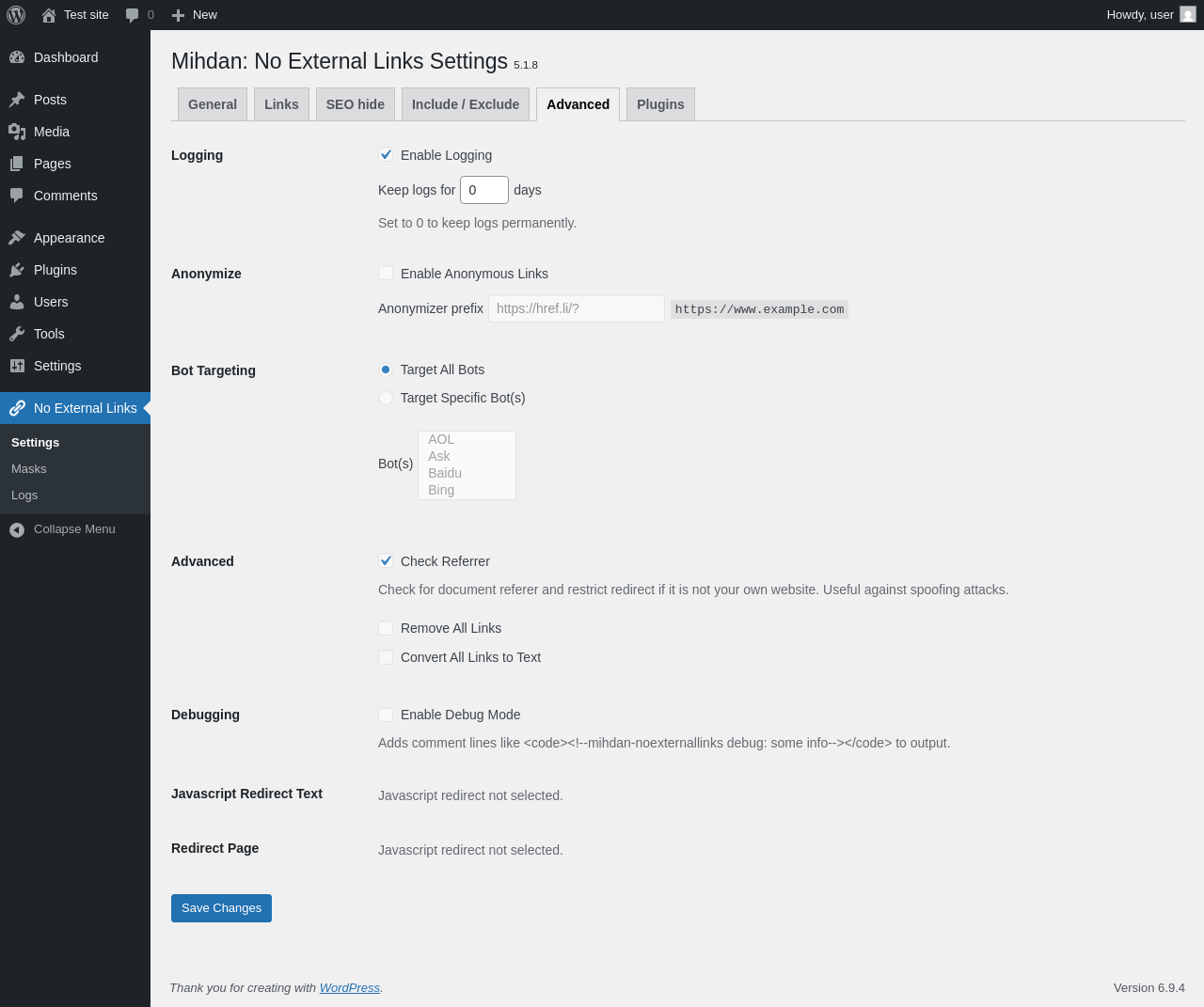Click the Plugins plug icon

17,270
